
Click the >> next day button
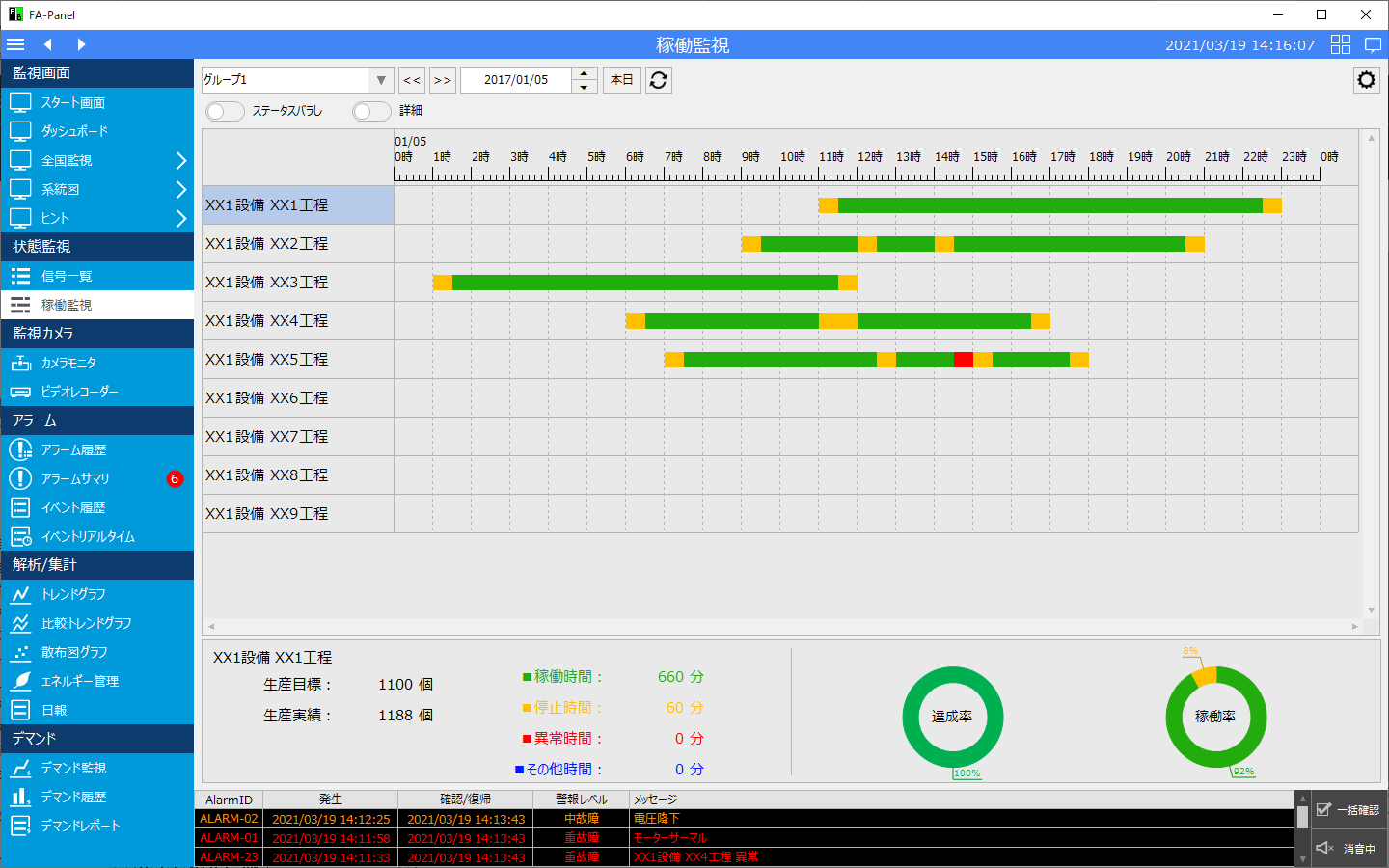pyautogui.click(x=443, y=80)
